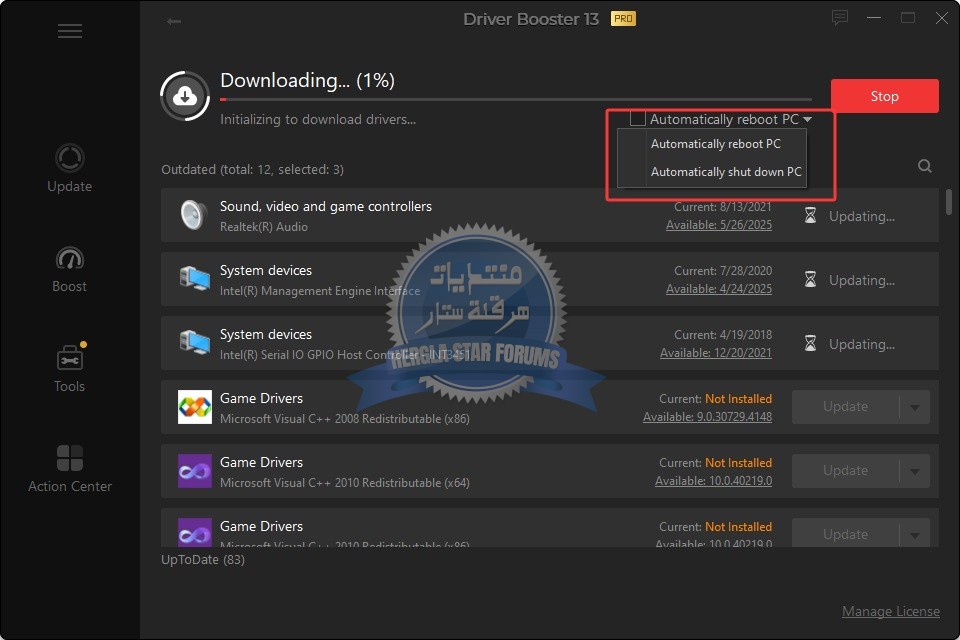Open the Update section icon
Viewport: 960px width, 640px height.
(x=70, y=158)
